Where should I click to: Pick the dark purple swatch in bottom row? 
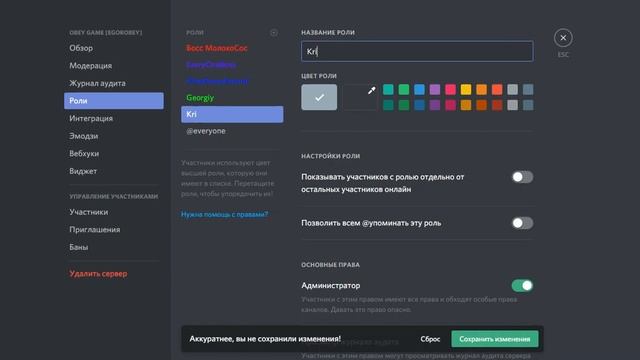(x=435, y=105)
